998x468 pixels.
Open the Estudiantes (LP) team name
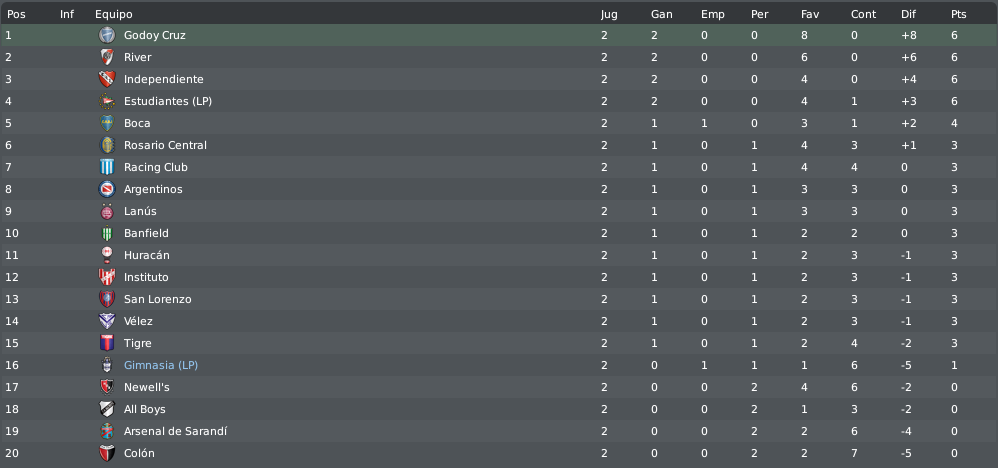pos(167,101)
